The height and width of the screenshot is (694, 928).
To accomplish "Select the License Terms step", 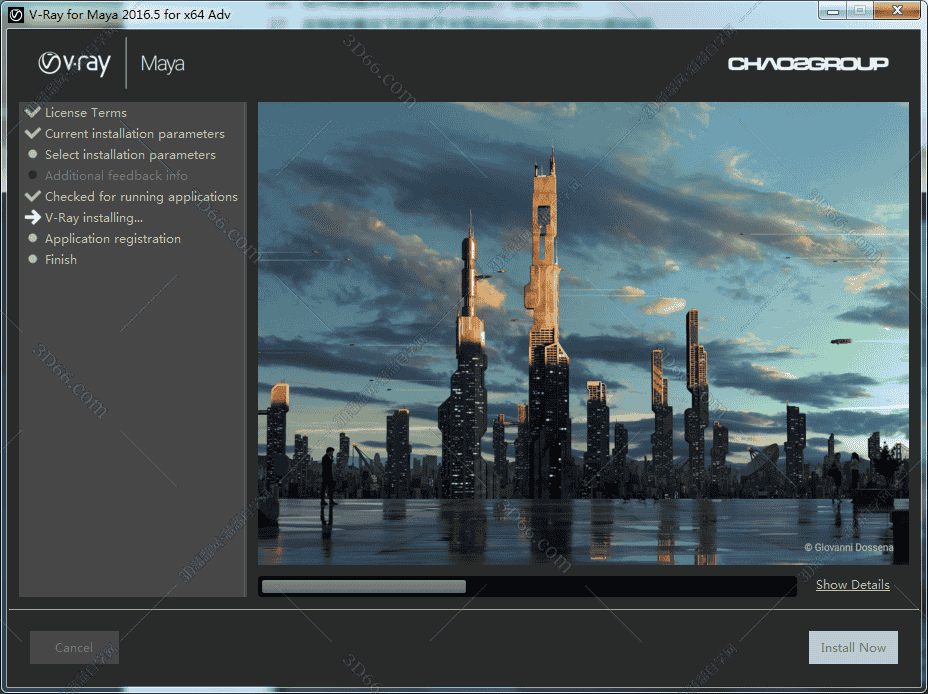I will [x=85, y=113].
